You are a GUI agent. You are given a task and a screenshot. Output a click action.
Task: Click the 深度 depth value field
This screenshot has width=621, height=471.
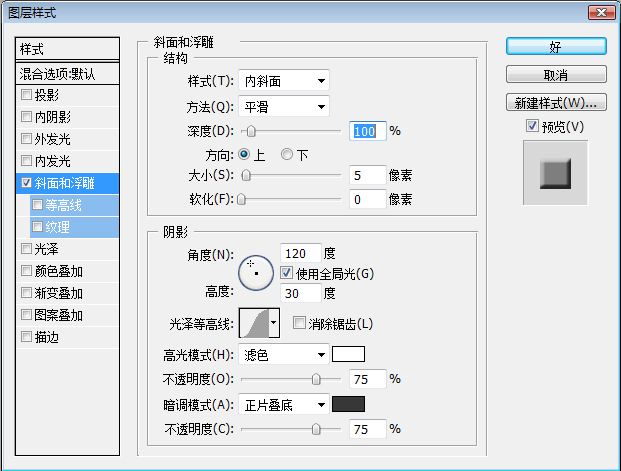pos(368,131)
